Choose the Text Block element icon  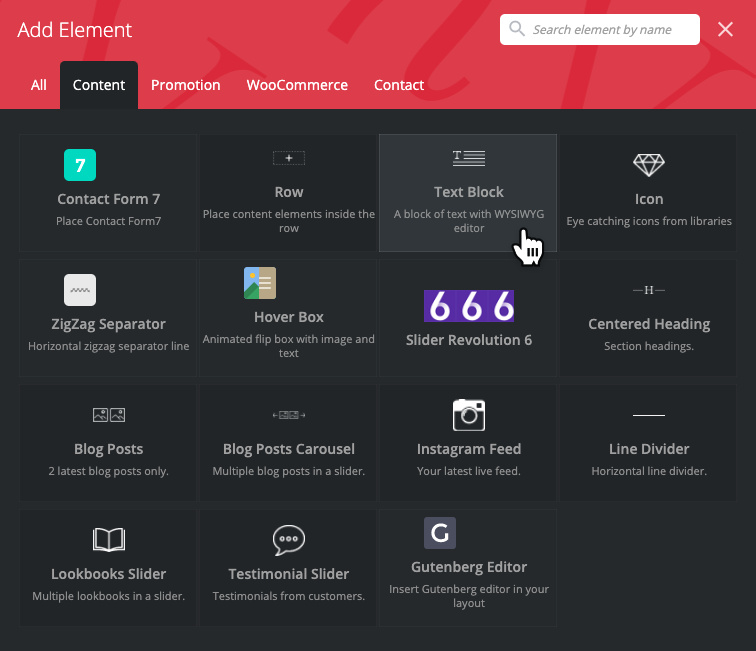pyautogui.click(x=468, y=158)
